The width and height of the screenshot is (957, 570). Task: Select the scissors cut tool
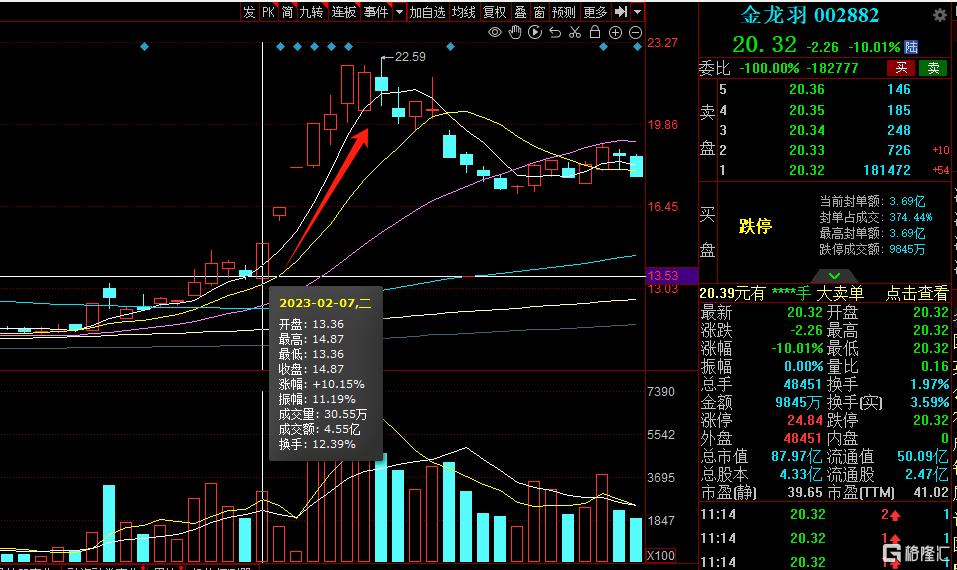pyautogui.click(x=575, y=32)
